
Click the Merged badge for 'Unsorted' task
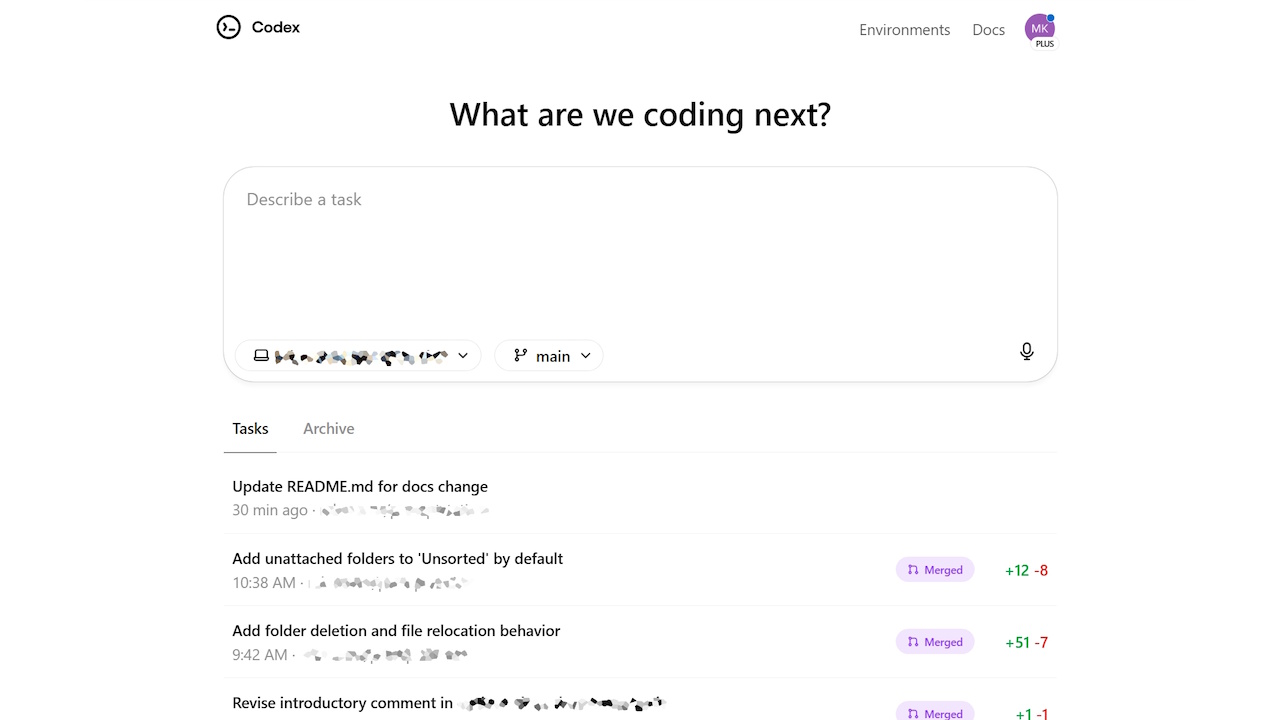point(935,570)
